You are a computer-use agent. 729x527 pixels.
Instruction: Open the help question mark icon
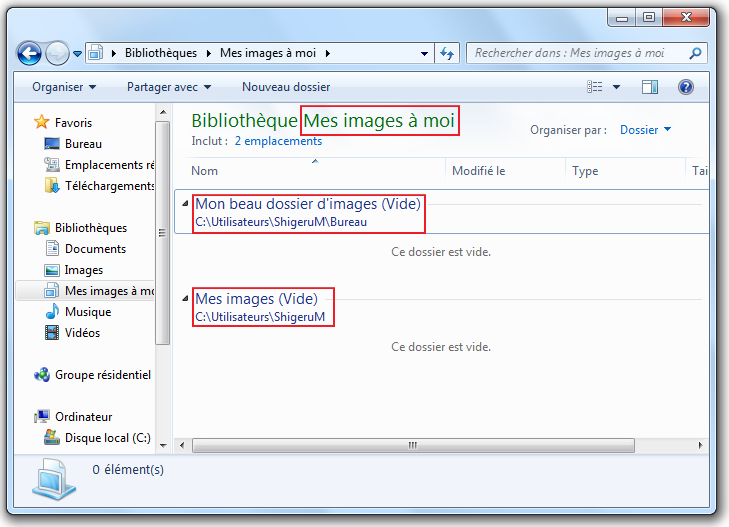[x=686, y=87]
